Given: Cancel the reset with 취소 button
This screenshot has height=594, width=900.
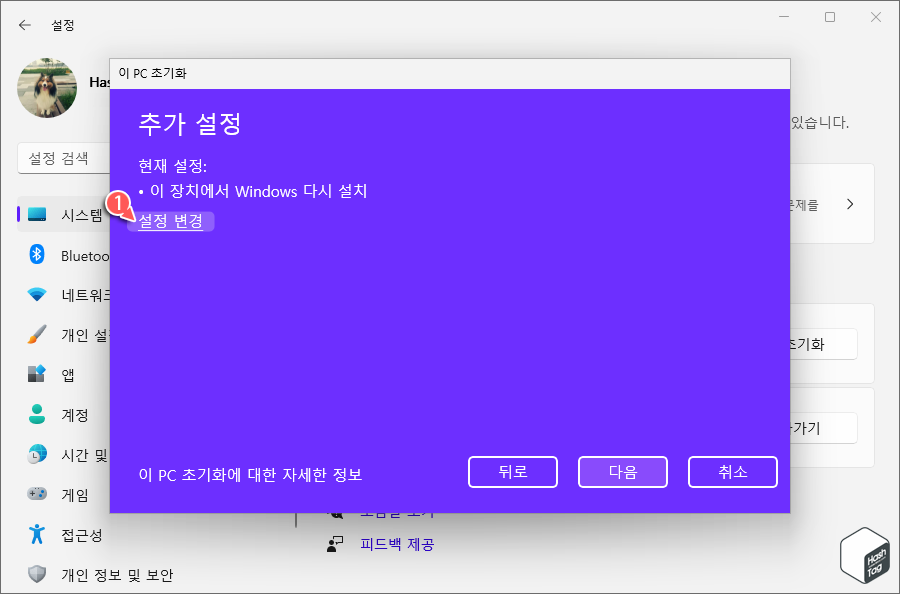Looking at the screenshot, I should coord(732,471).
